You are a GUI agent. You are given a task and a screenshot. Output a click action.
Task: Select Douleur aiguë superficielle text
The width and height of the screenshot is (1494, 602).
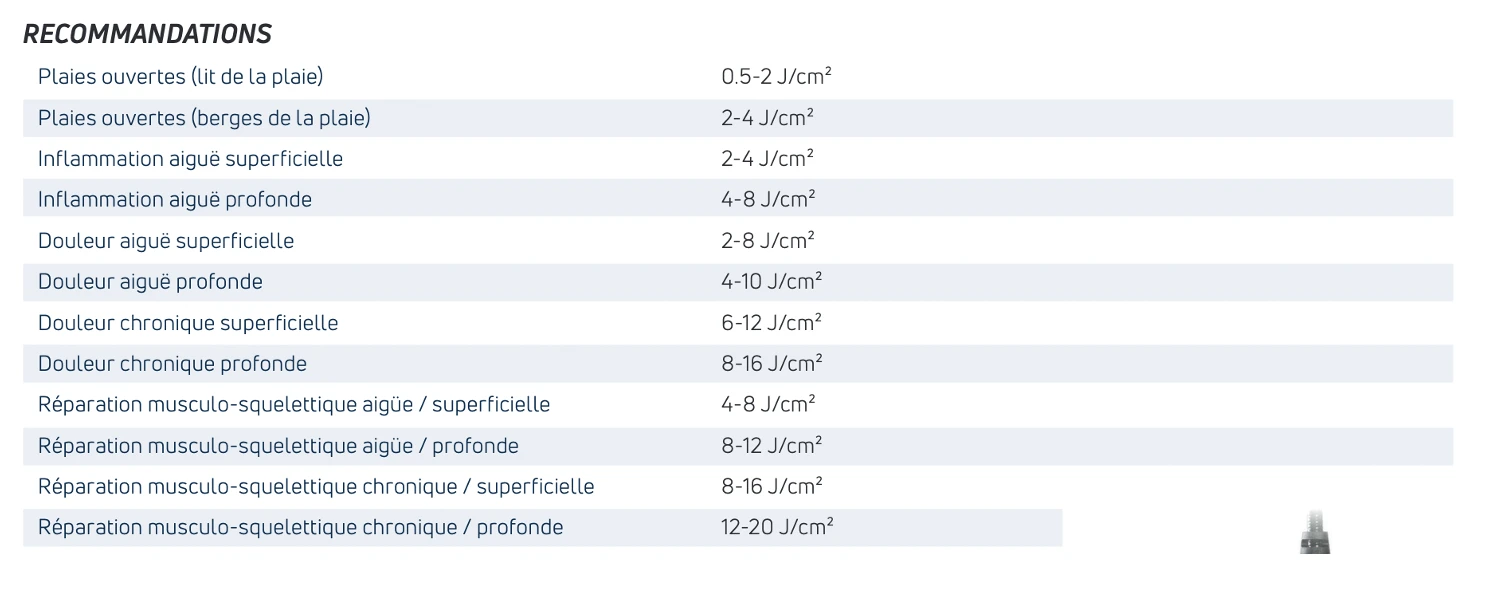[x=166, y=241]
